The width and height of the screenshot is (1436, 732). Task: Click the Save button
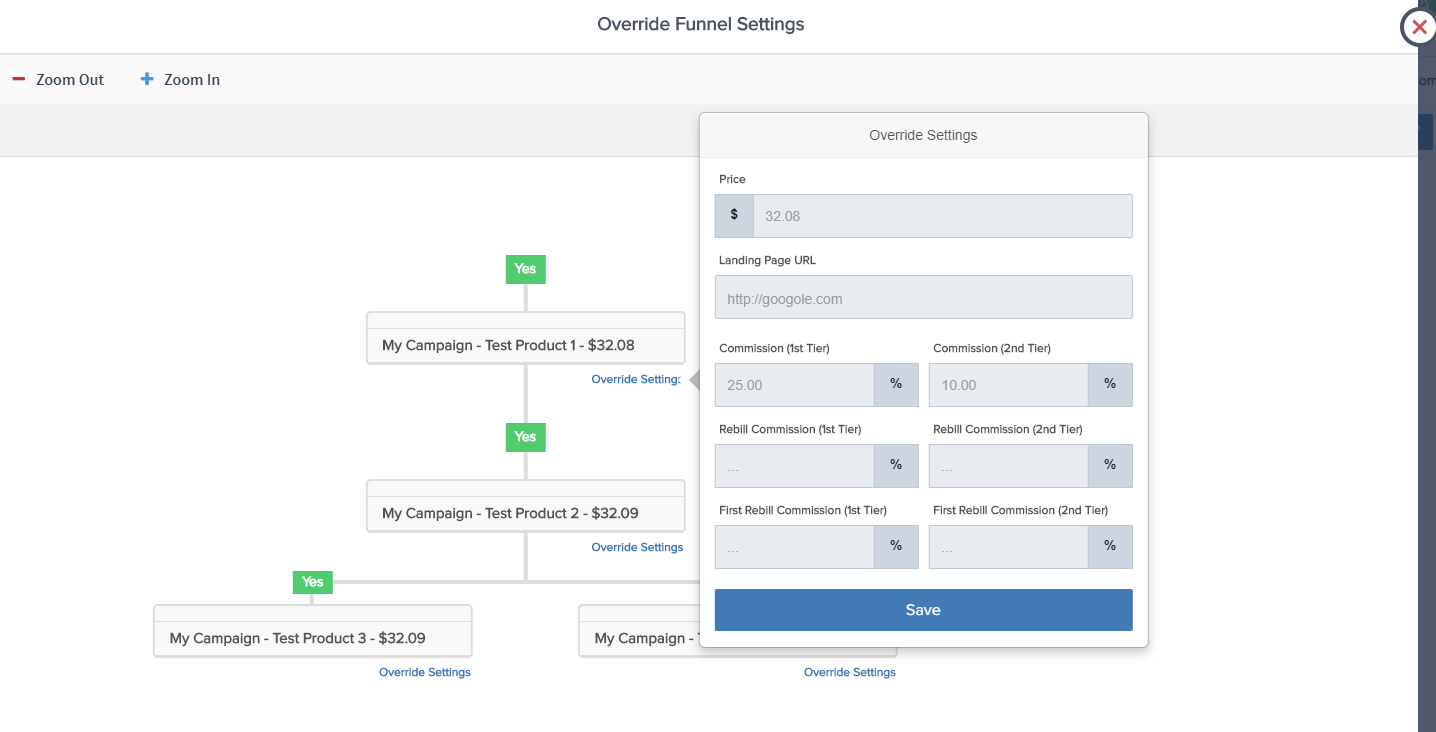coord(923,610)
